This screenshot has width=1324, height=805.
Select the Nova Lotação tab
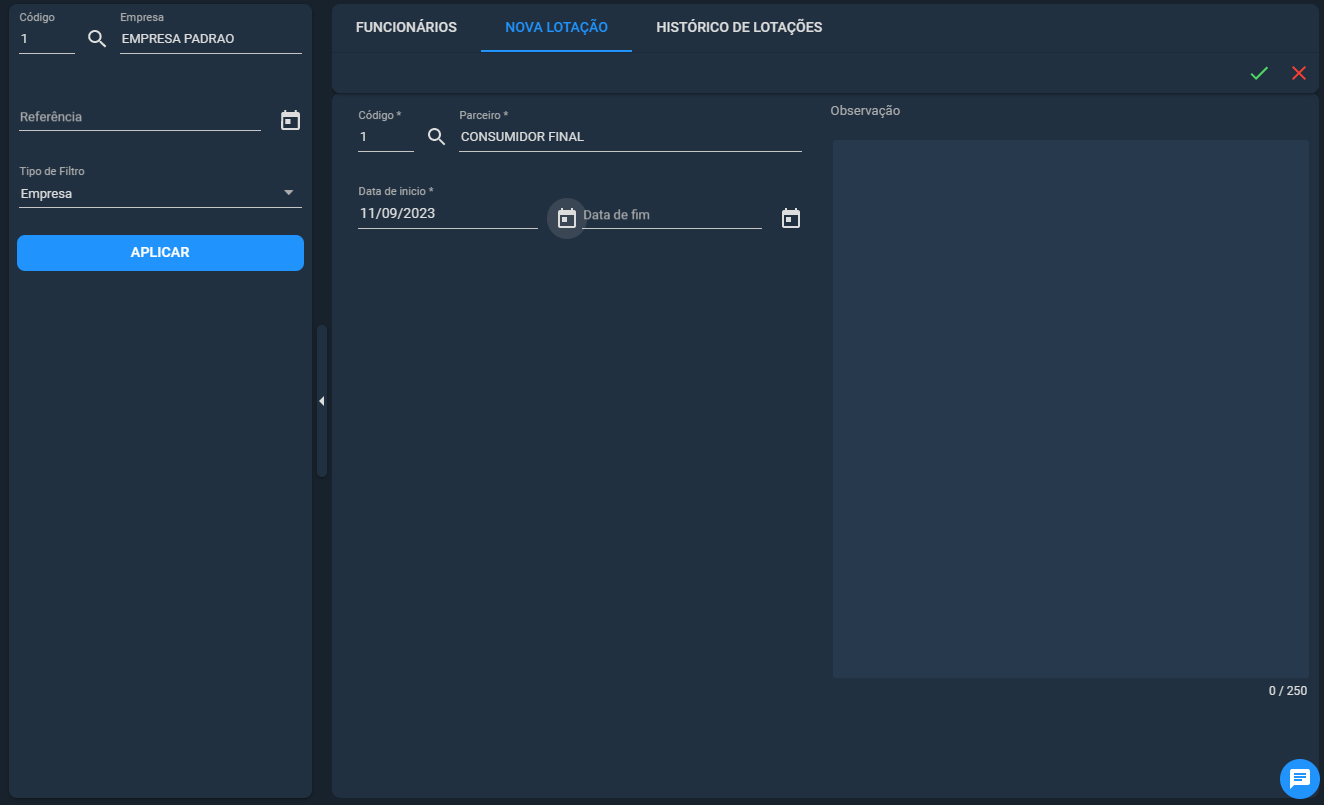pos(556,27)
